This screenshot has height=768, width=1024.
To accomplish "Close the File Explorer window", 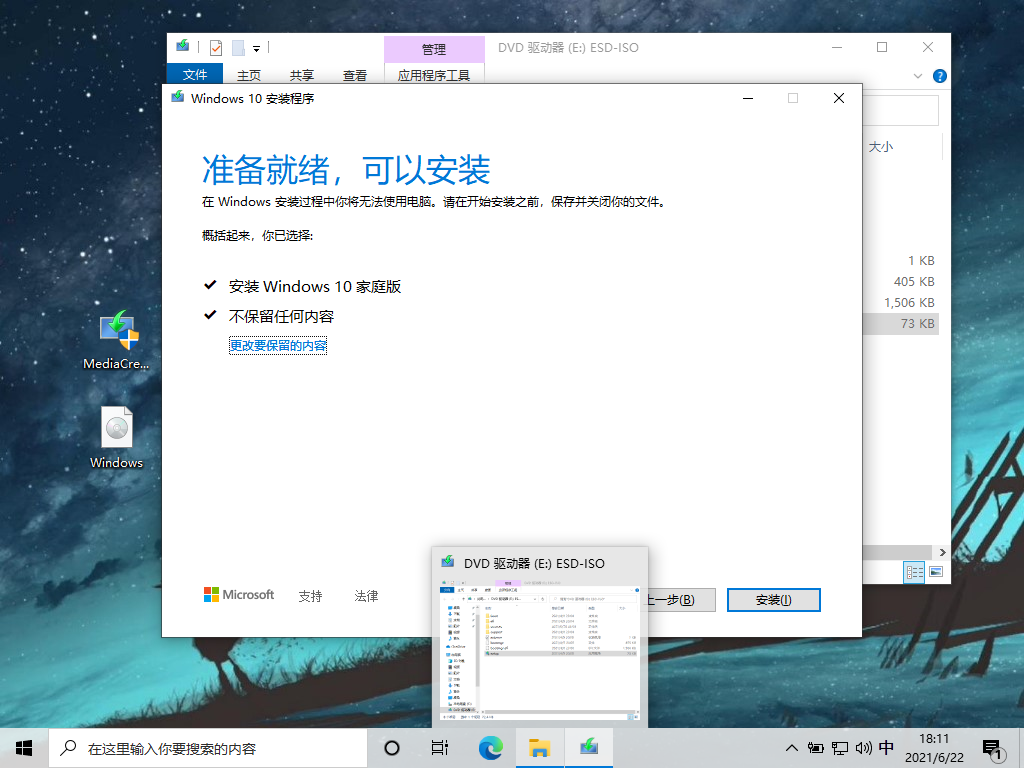I will coord(928,48).
